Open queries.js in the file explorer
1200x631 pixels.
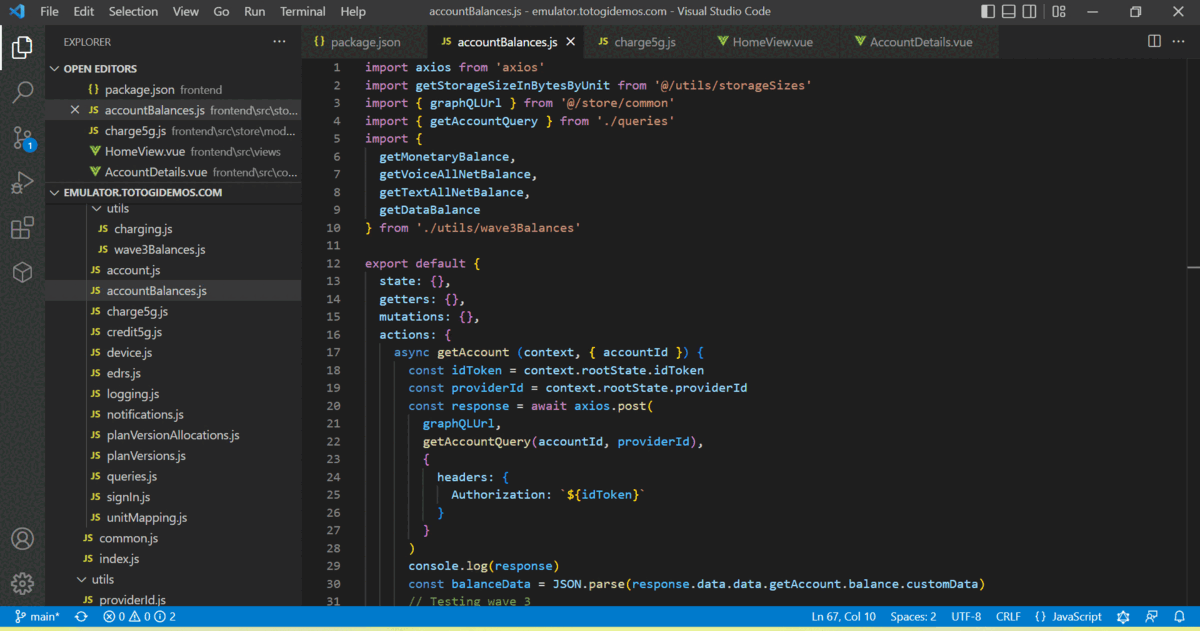132,476
